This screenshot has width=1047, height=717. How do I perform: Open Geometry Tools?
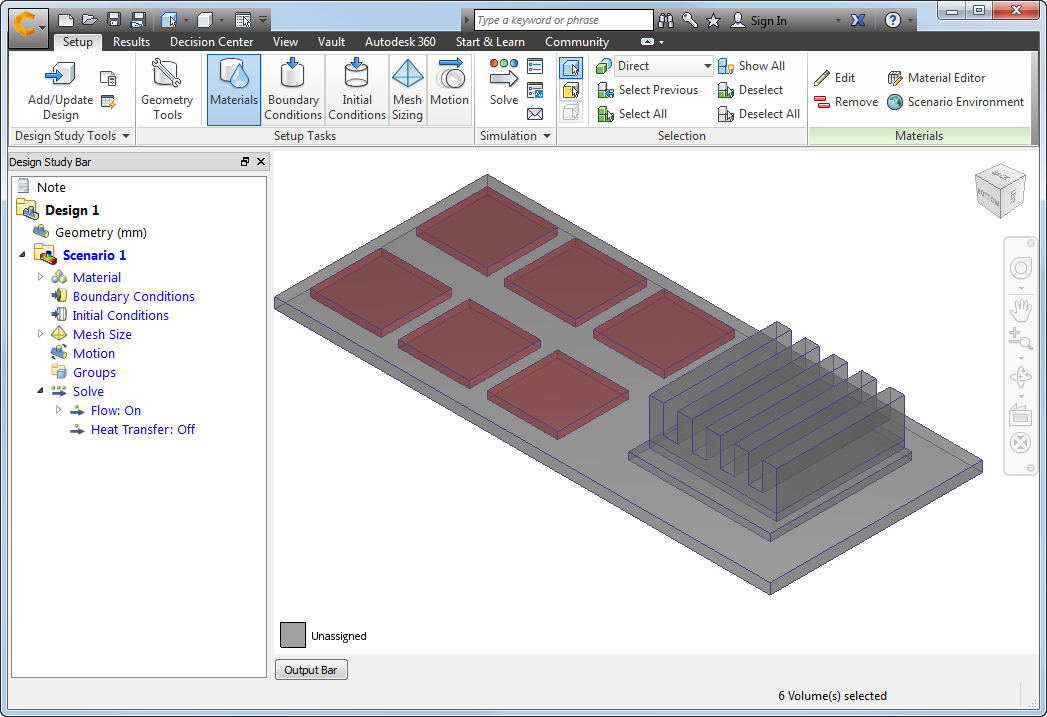pyautogui.click(x=167, y=90)
